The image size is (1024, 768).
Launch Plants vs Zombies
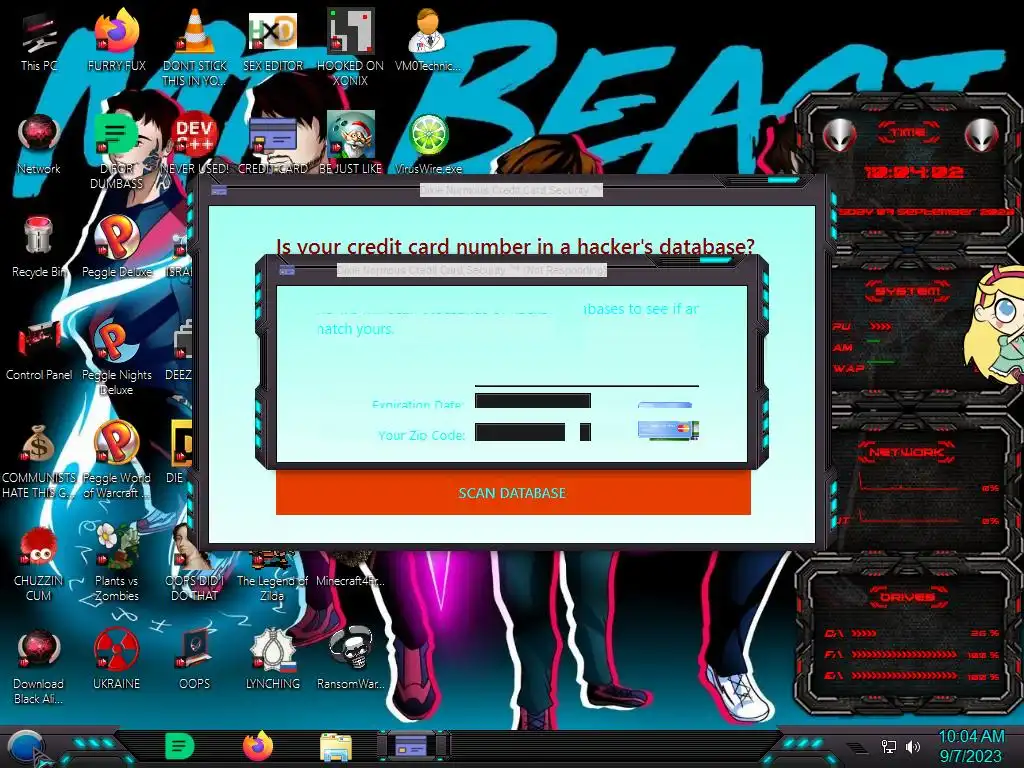[x=116, y=564]
